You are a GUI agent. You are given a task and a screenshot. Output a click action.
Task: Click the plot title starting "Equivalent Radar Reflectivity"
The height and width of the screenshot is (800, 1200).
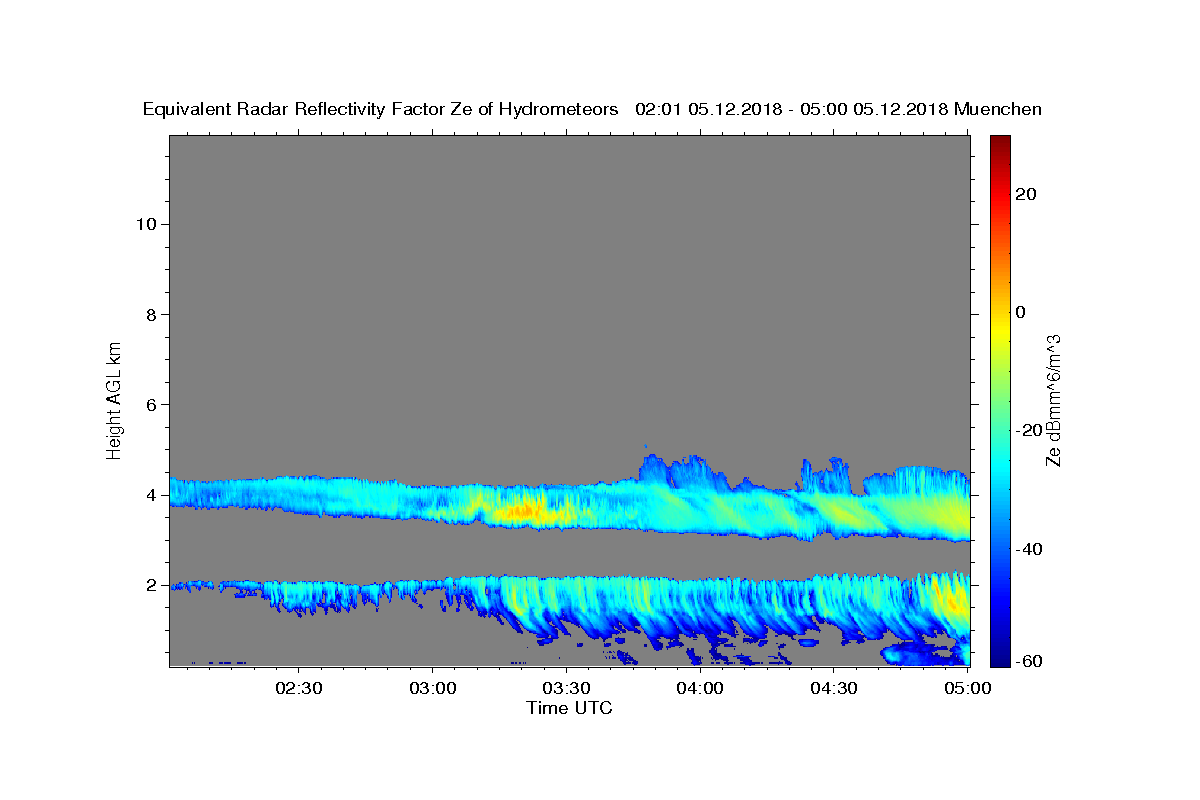click(592, 109)
